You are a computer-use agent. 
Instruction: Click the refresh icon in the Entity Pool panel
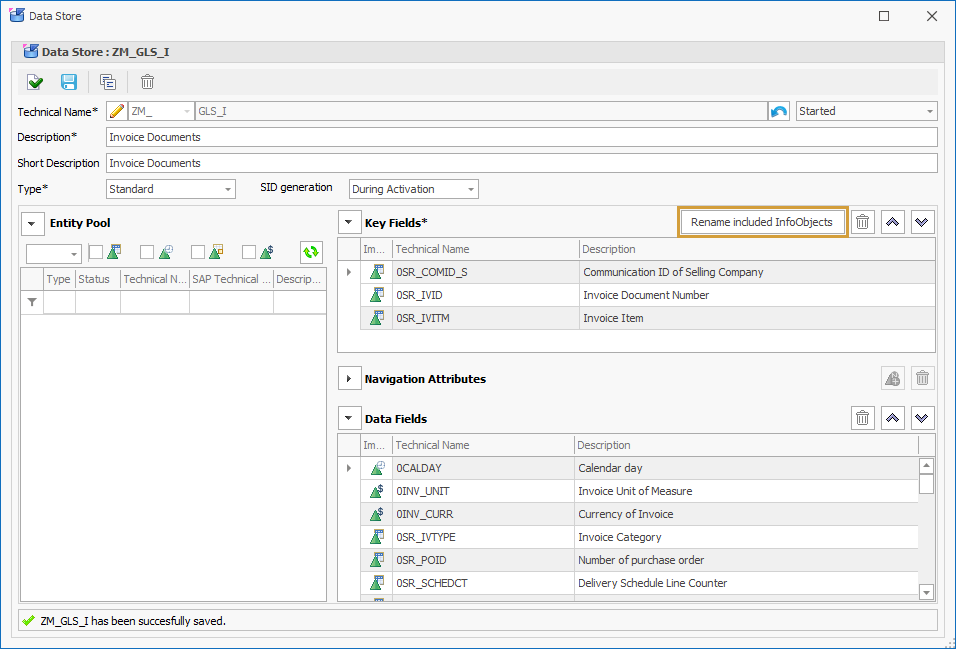[x=310, y=252]
